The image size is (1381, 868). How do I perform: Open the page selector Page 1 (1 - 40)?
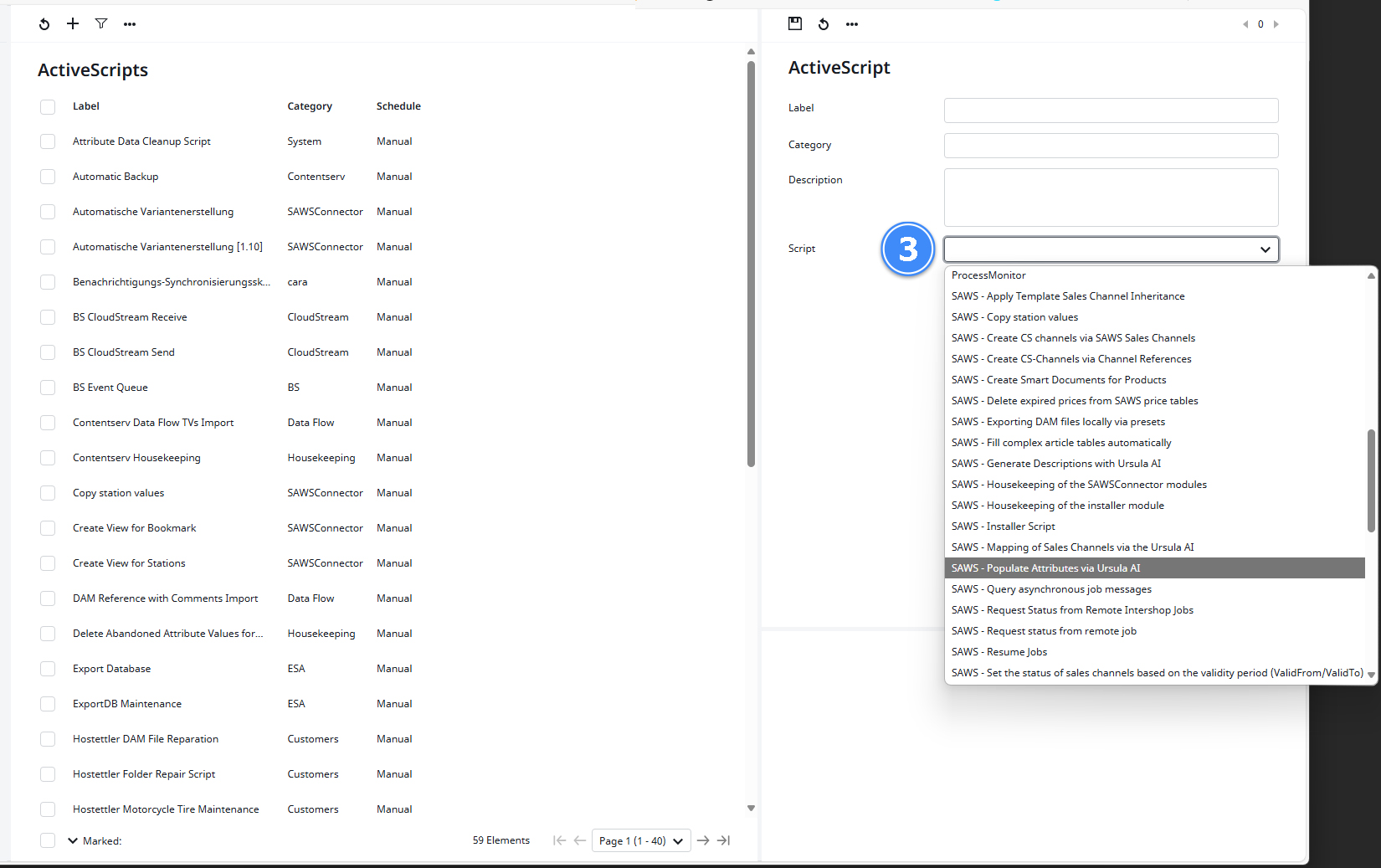tap(641, 840)
